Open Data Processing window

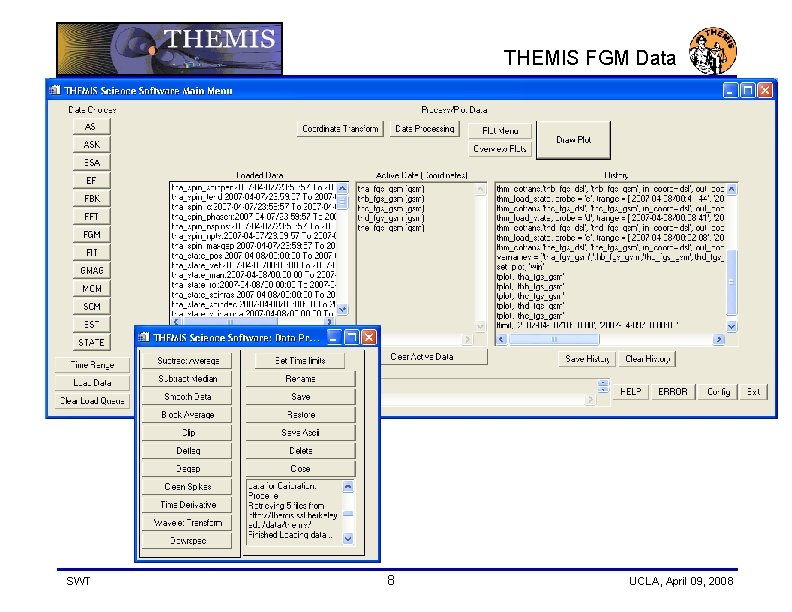click(x=425, y=129)
